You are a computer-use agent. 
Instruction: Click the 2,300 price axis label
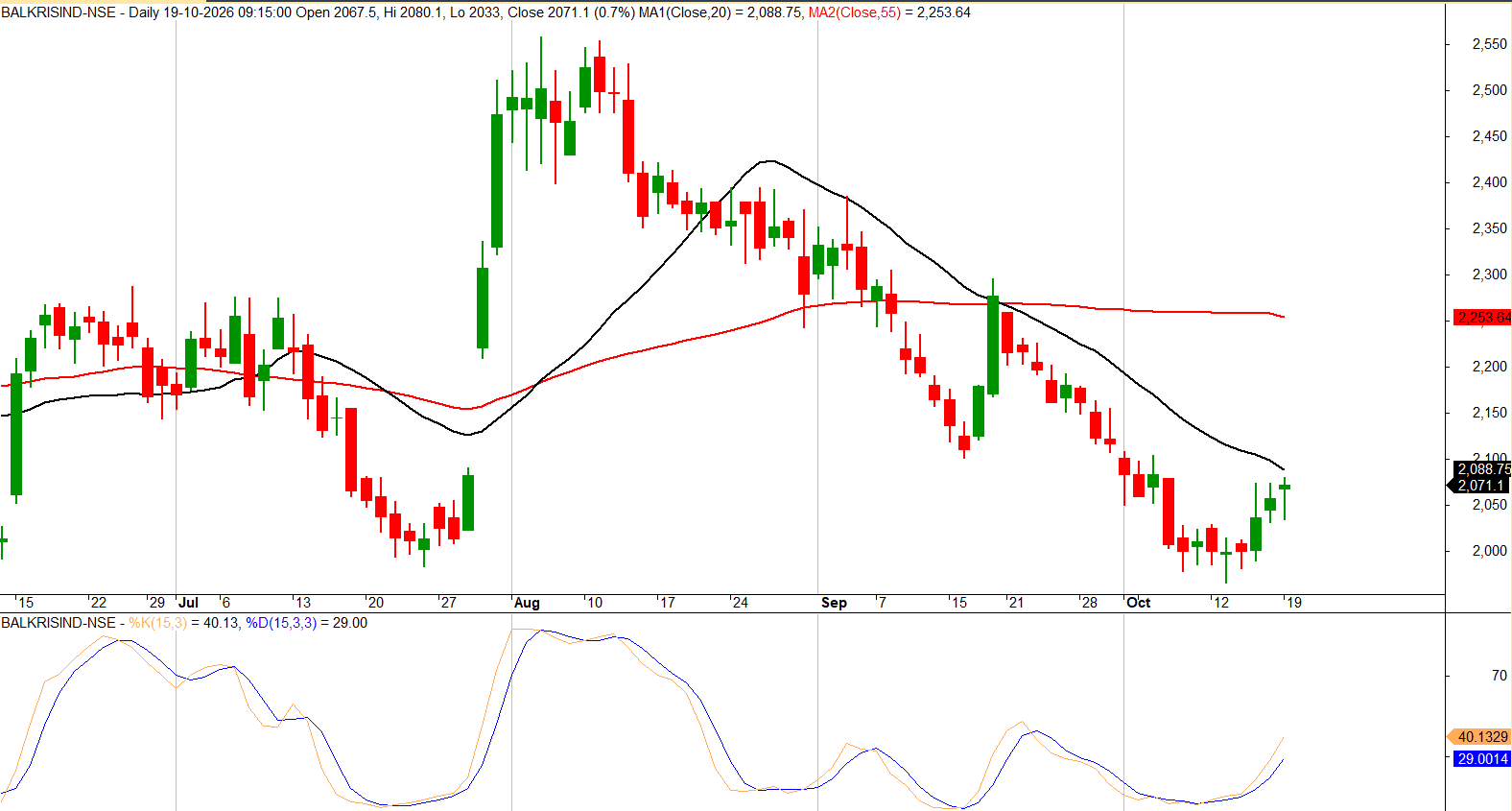click(x=1489, y=274)
